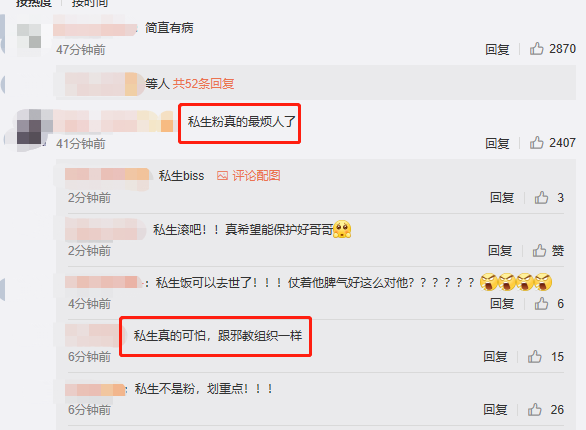586x430 pixels.
Task: Like the comment with 2870 likes
Action: tap(536, 49)
